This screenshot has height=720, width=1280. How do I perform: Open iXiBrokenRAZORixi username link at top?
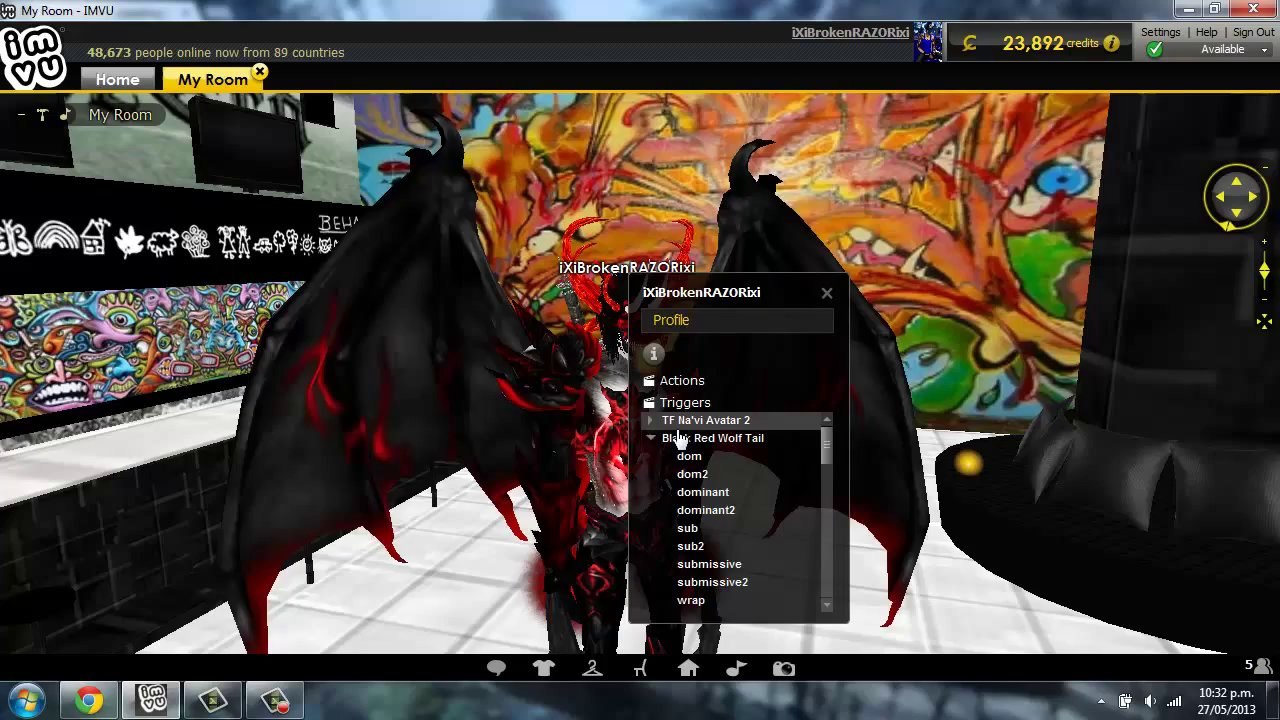850,32
